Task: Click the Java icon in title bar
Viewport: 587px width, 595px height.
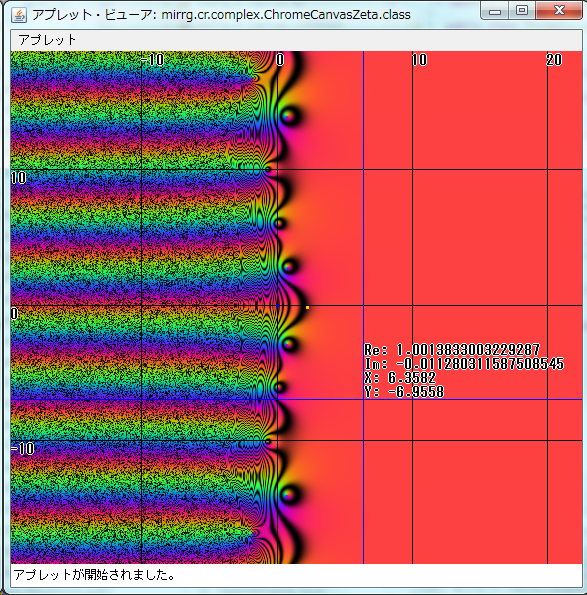Action: pos(19,15)
